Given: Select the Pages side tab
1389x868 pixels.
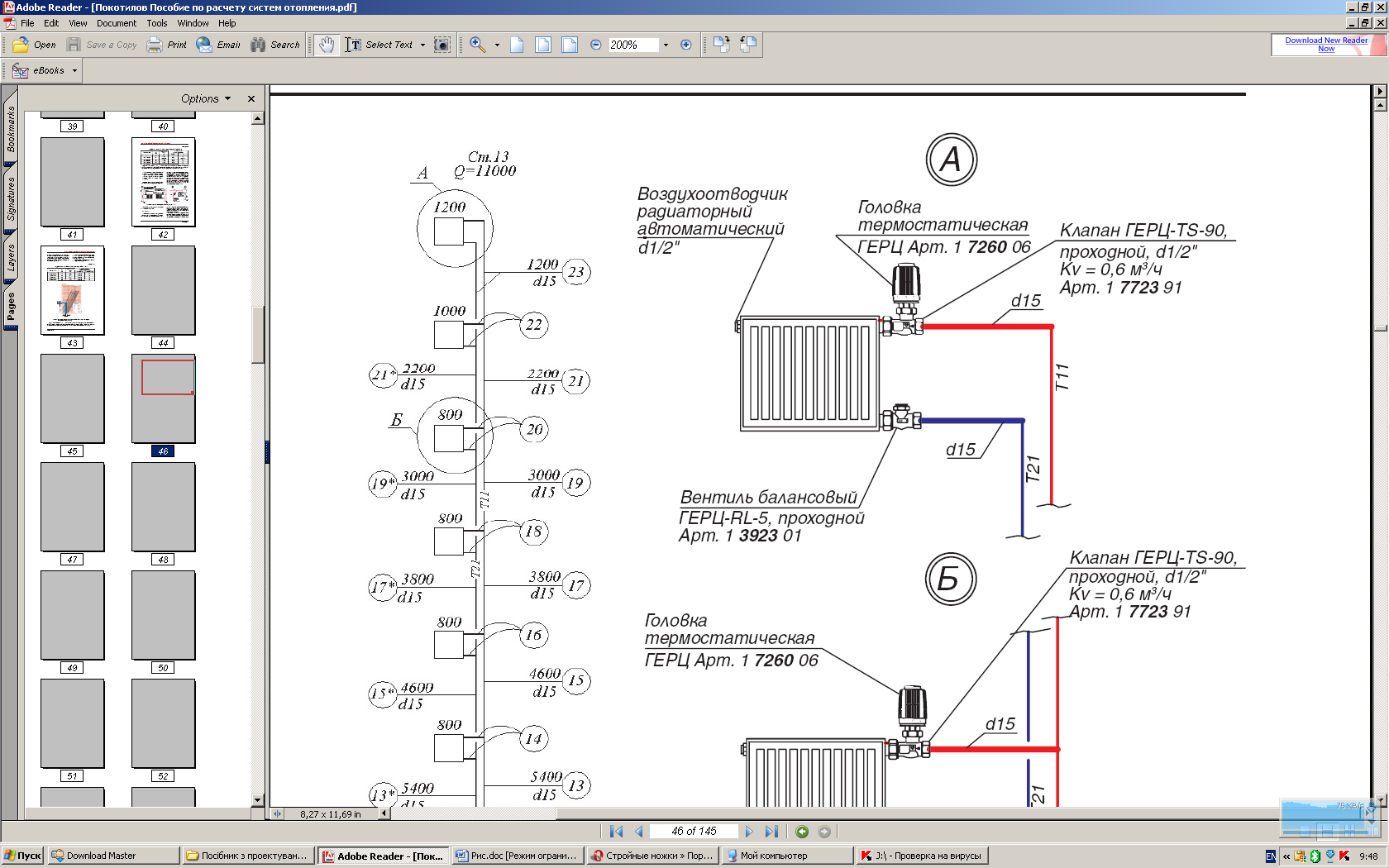Looking at the screenshot, I should point(11,306).
